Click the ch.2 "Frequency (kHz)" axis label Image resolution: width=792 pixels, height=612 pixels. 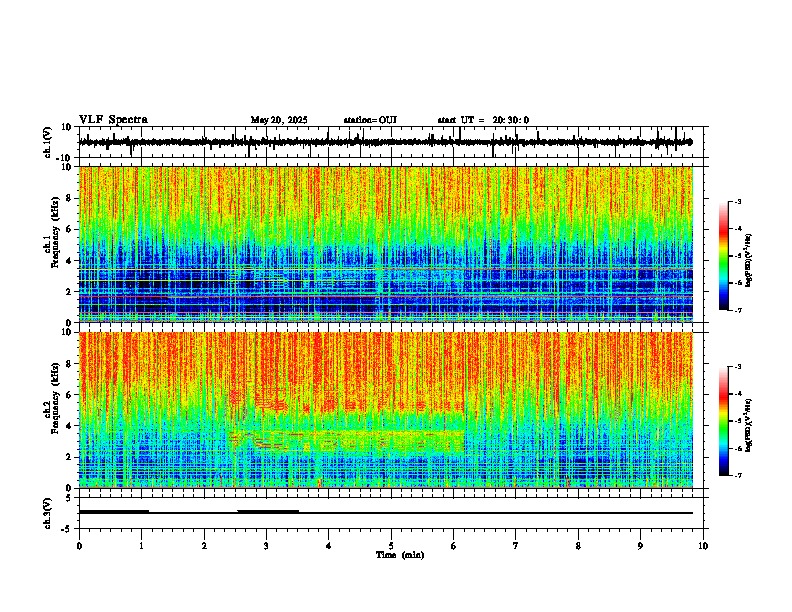coord(55,398)
